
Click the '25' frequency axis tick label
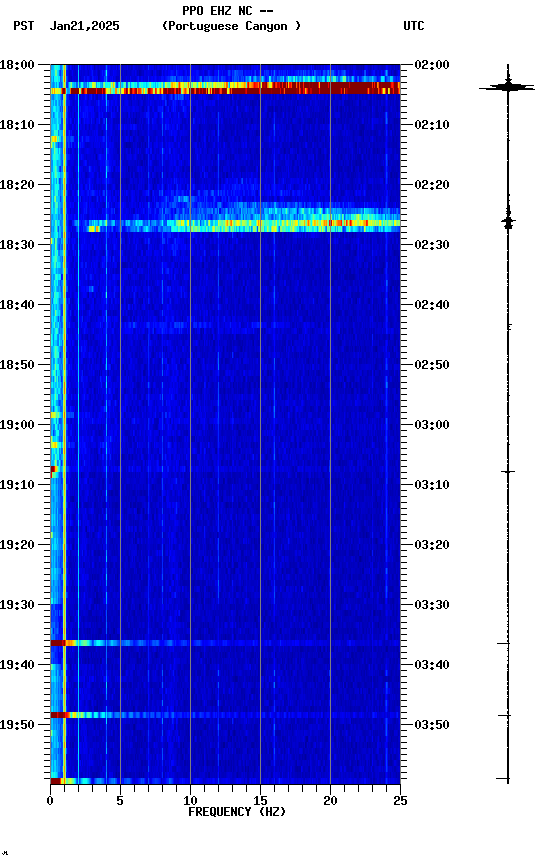click(x=400, y=801)
